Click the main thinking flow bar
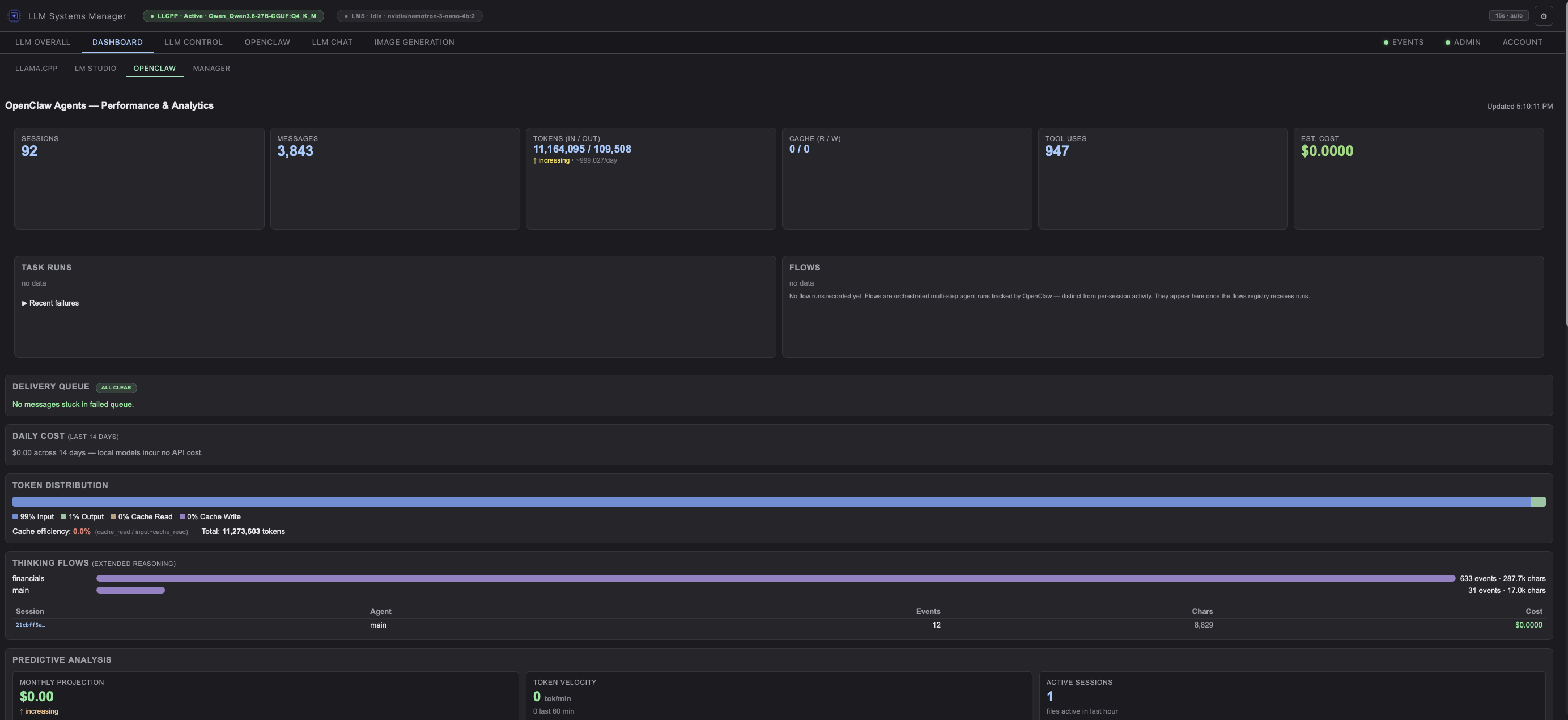This screenshot has width=1568, height=720. click(130, 591)
